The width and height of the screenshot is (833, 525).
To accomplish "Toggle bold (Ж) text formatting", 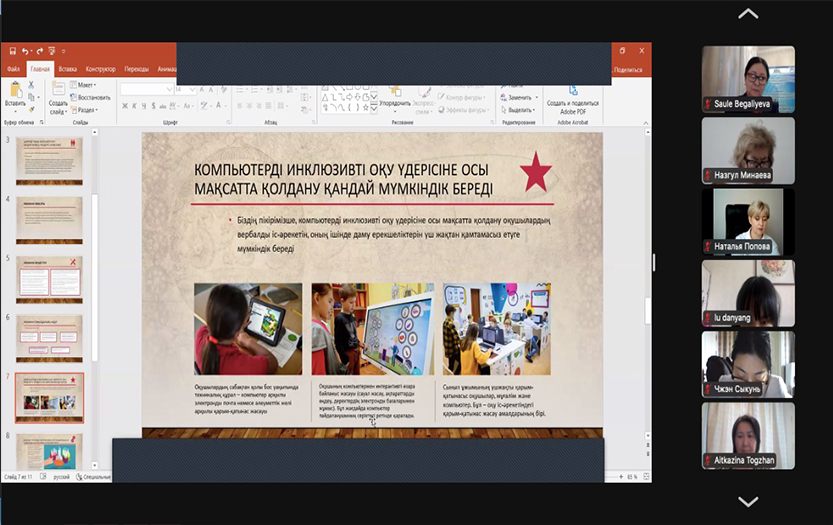I will [x=125, y=105].
